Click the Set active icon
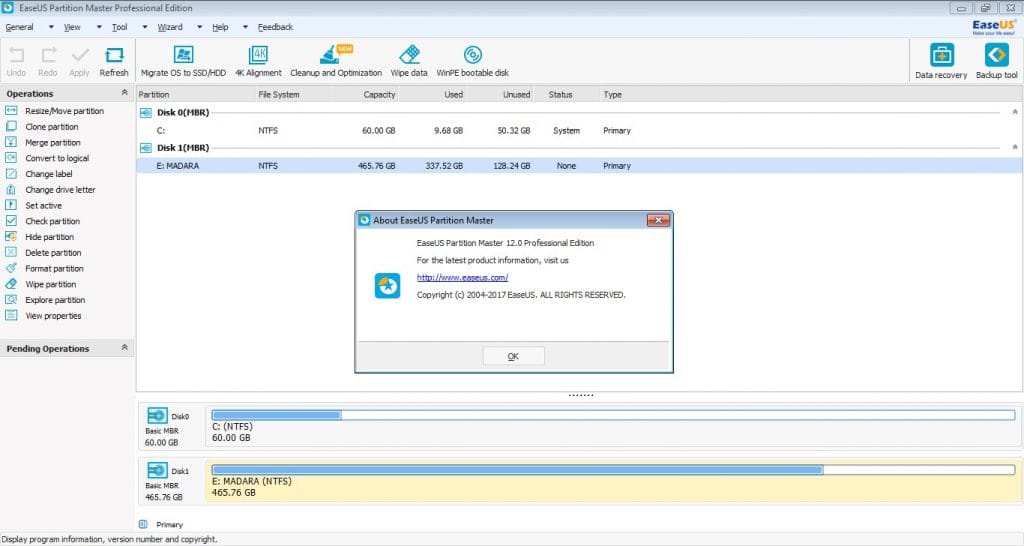Image resolution: width=1024 pixels, height=546 pixels. pyautogui.click(x=11, y=205)
